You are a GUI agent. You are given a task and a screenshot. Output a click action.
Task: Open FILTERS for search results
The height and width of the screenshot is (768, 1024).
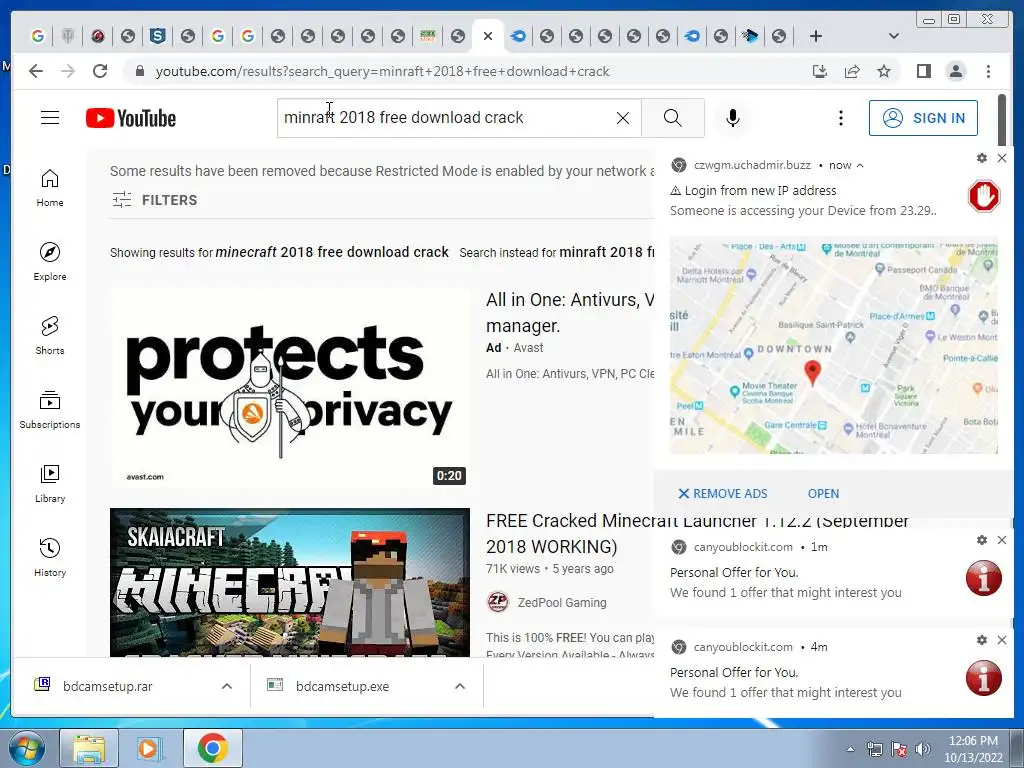point(154,200)
